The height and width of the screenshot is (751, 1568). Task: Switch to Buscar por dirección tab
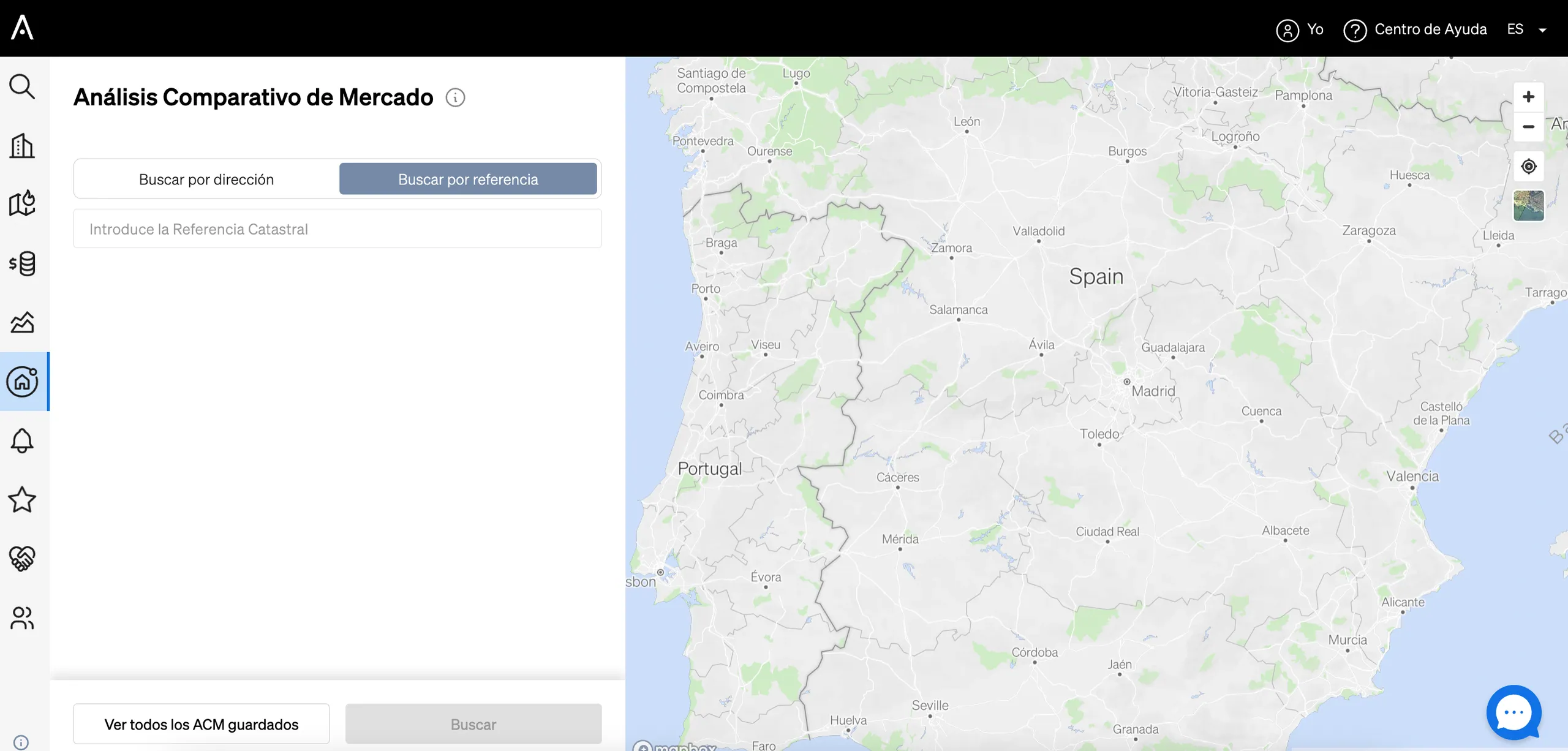206,179
